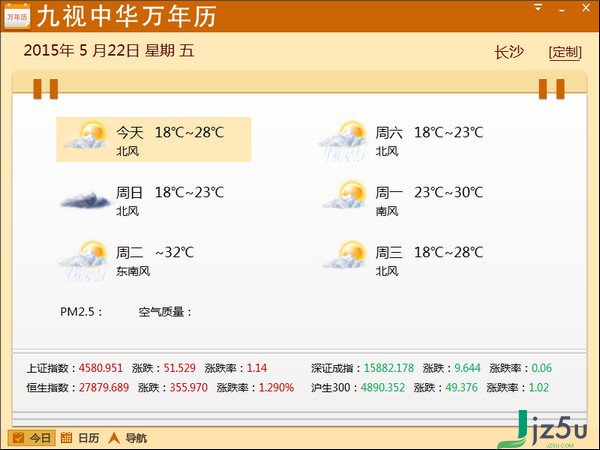
Task: Click the 导航 arrow icon
Action: 114,438
